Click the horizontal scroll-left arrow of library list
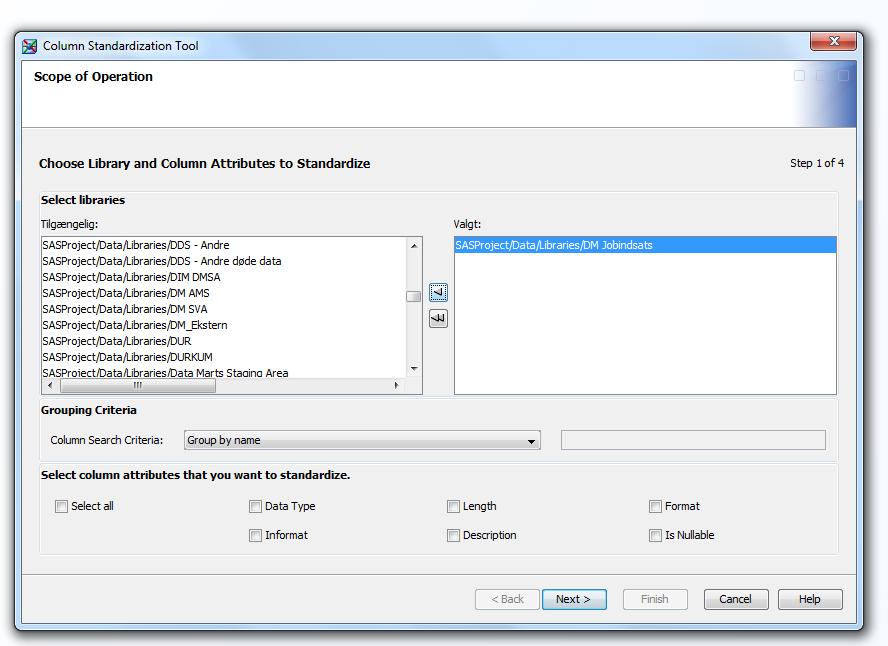The height and width of the screenshot is (646, 888). pos(50,386)
